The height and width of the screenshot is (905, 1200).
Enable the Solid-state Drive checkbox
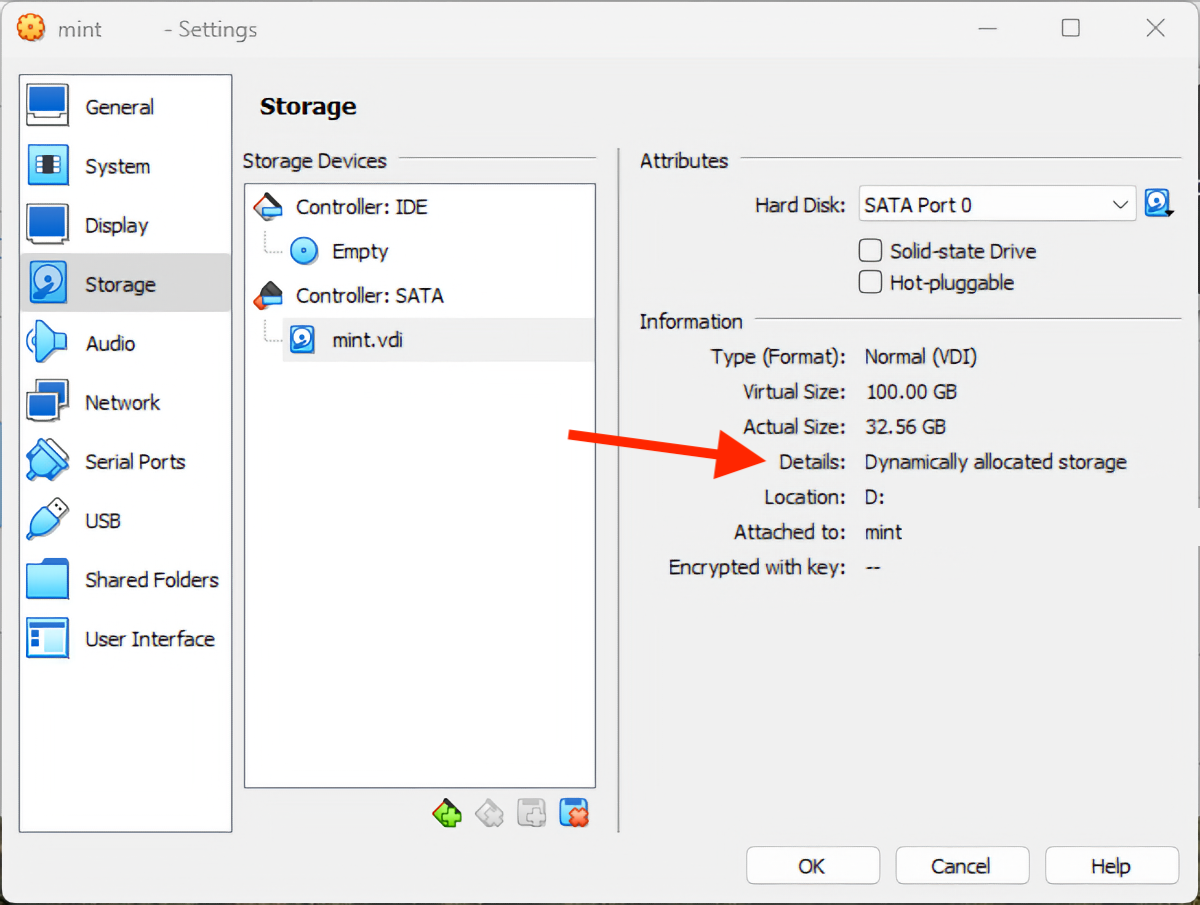click(x=870, y=250)
